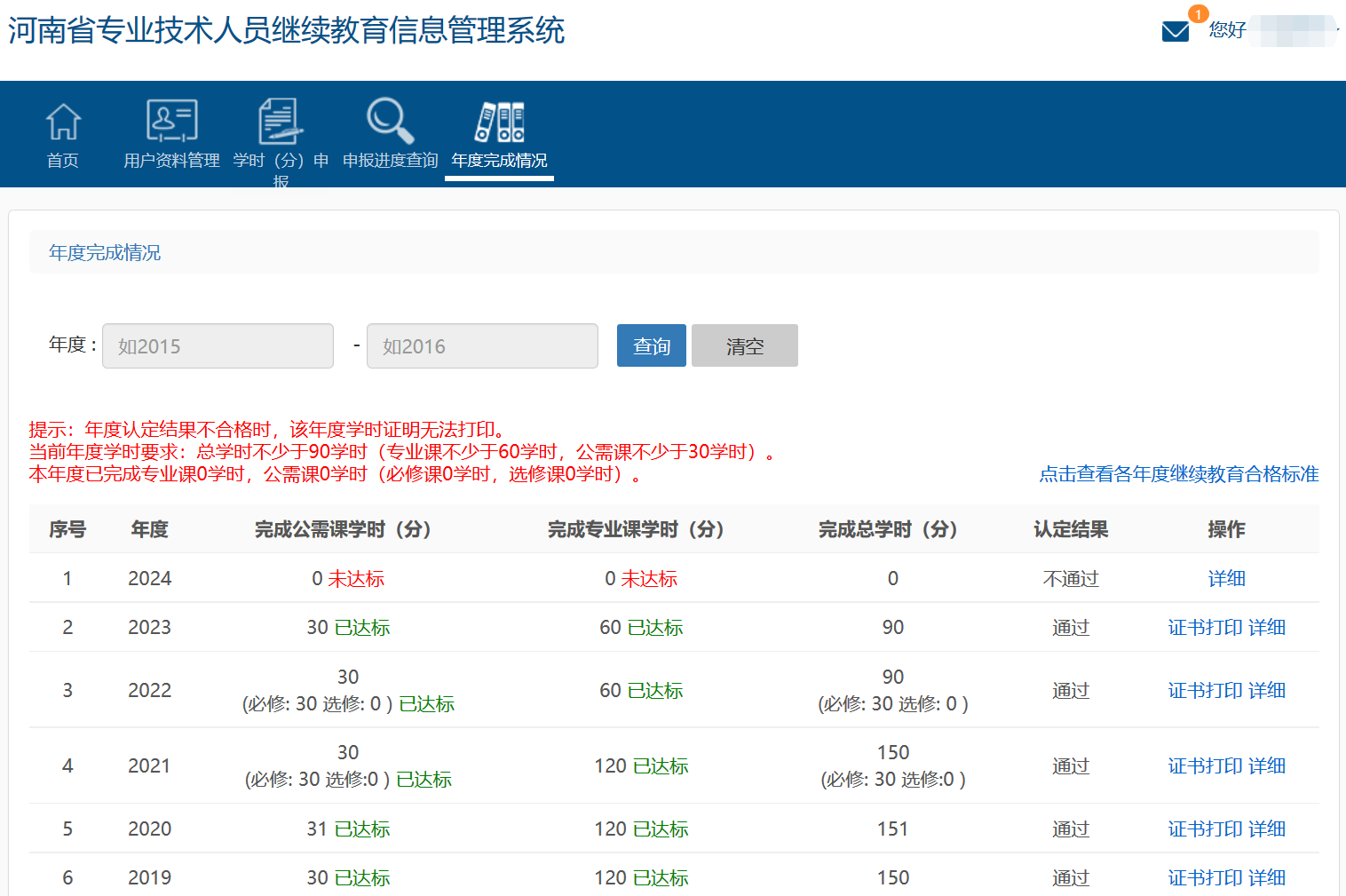
Task: Open 详细 link for year 2023
Action: pyautogui.click(x=1267, y=628)
